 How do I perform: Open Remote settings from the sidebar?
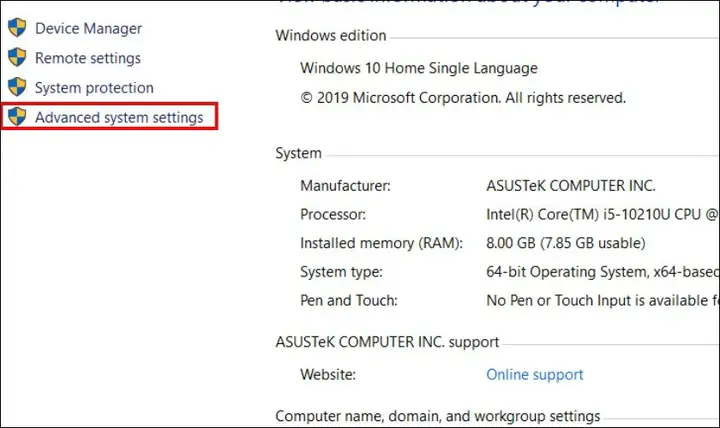88,58
